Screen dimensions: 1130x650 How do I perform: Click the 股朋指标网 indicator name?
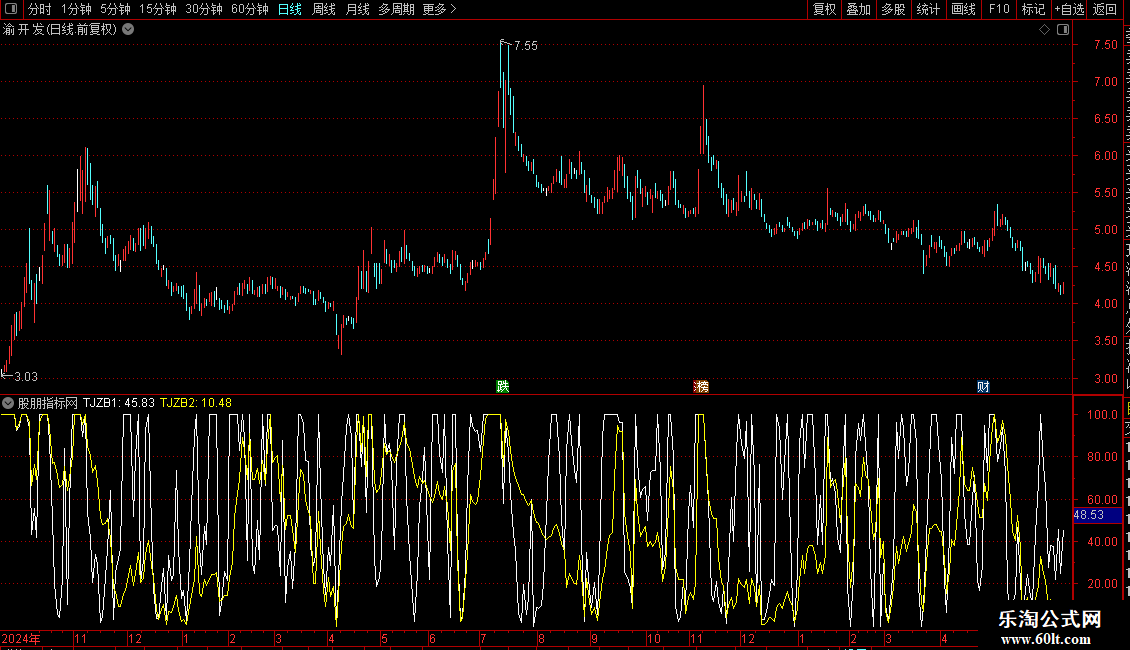tap(48, 403)
